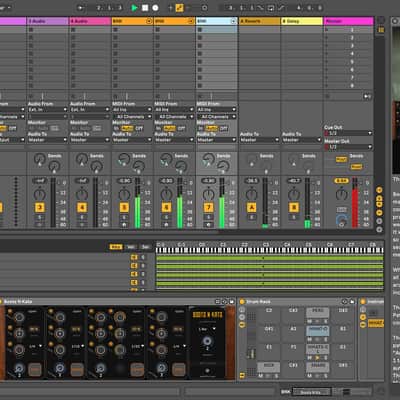Click clip stop button in 3 Audio first slot
The width and height of the screenshot is (400, 400).
point(31,30)
